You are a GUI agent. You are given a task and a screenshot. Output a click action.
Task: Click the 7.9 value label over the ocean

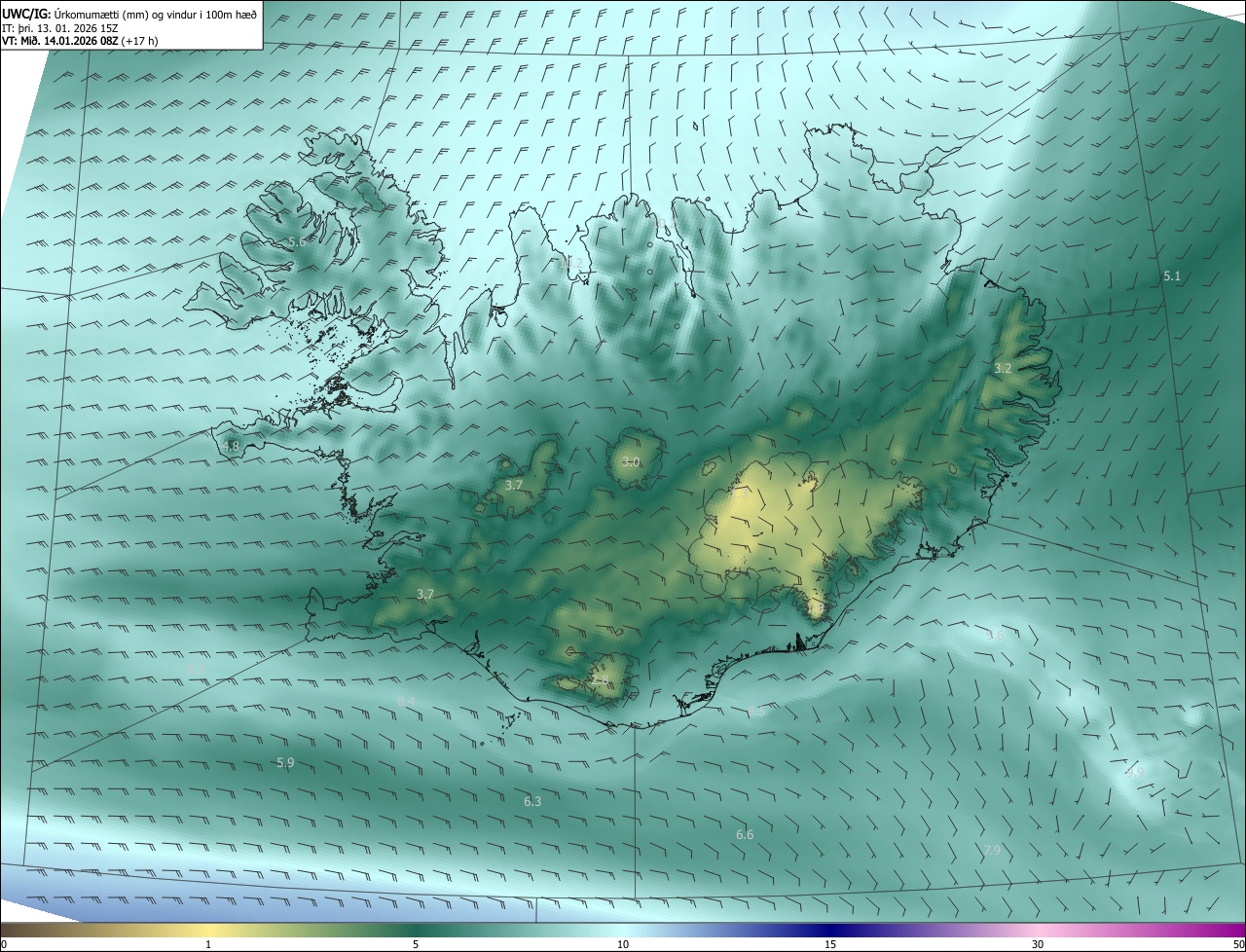pyautogui.click(x=992, y=851)
